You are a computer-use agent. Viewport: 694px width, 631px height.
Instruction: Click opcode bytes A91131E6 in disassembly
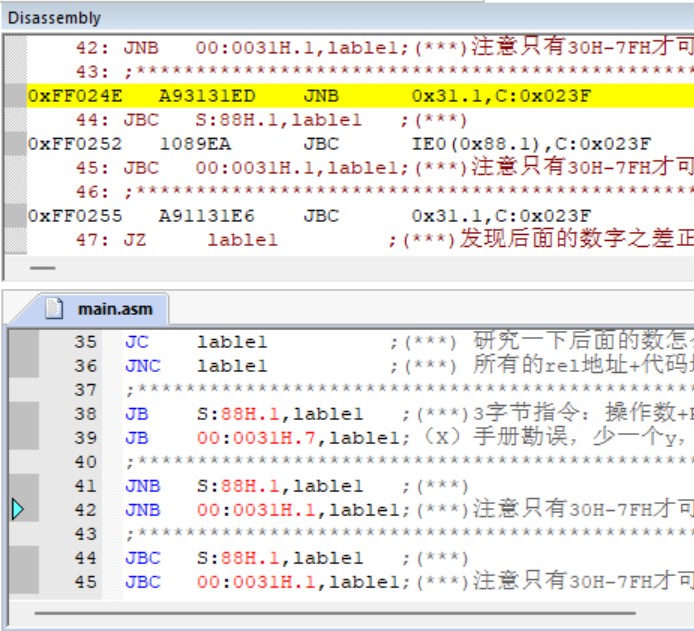pos(207,216)
